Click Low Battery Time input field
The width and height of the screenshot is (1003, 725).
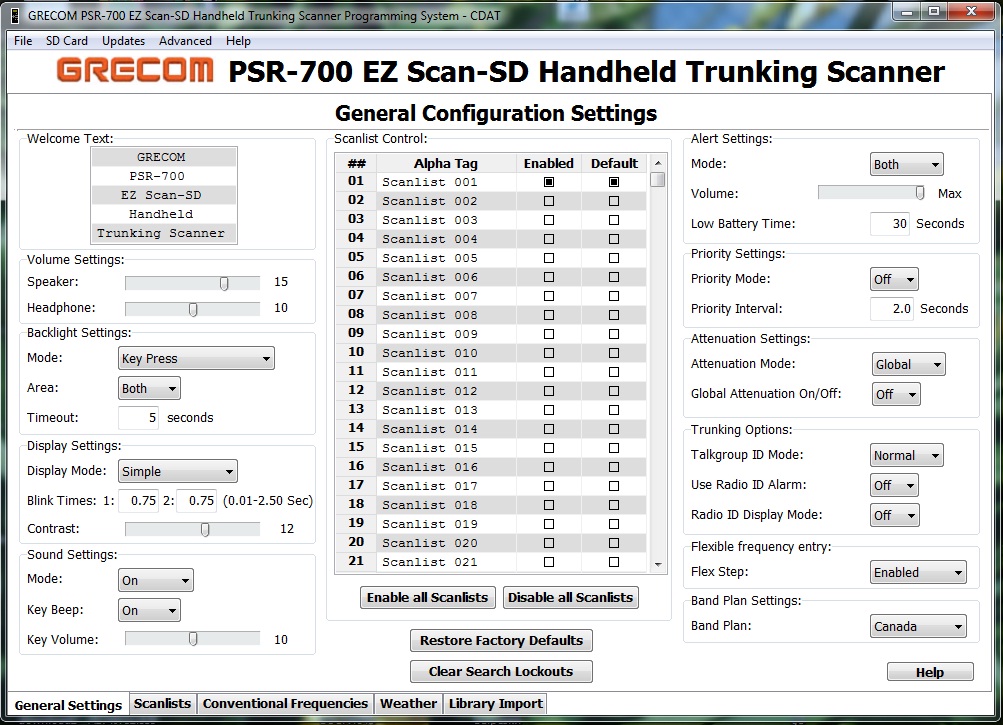tap(890, 223)
